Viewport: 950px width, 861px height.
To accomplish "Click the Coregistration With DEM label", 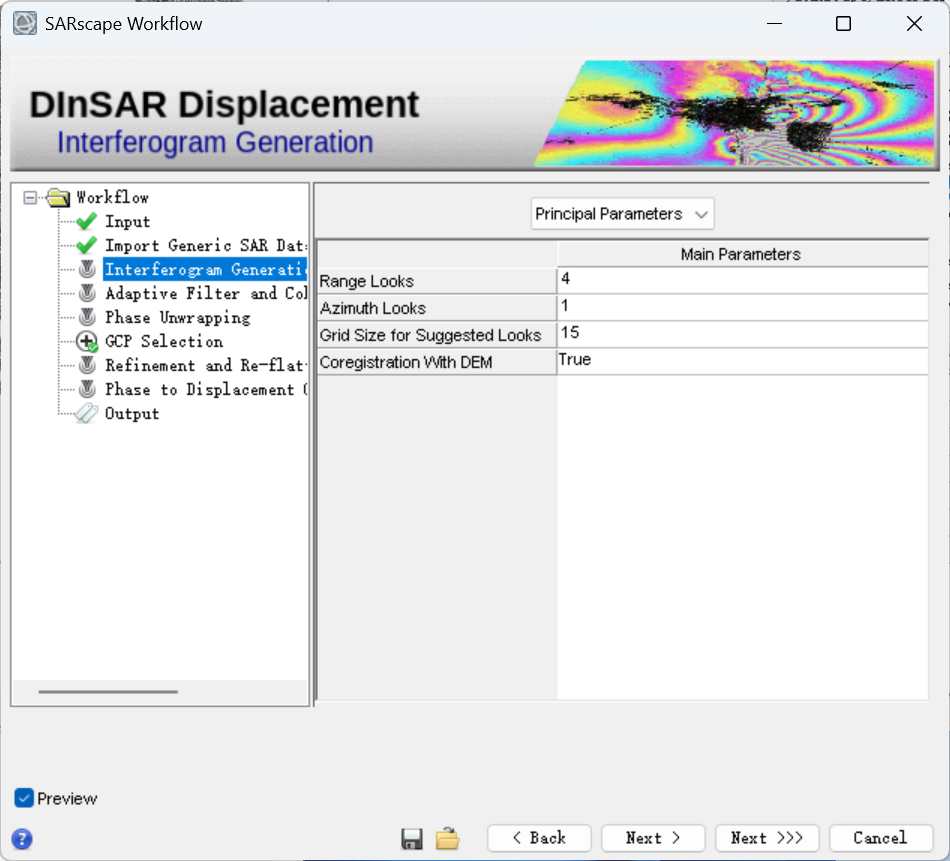I will click(x=406, y=362).
